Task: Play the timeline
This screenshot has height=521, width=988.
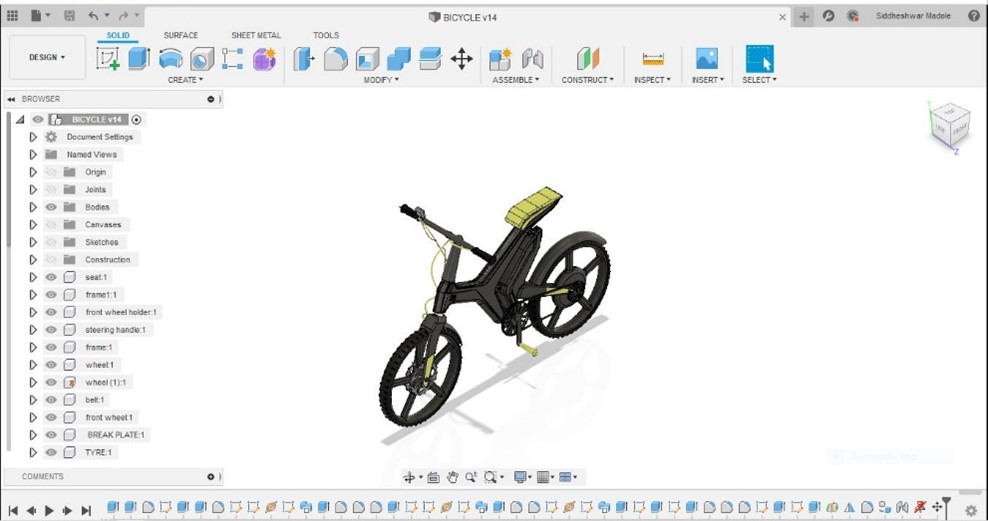Action: coord(49,510)
